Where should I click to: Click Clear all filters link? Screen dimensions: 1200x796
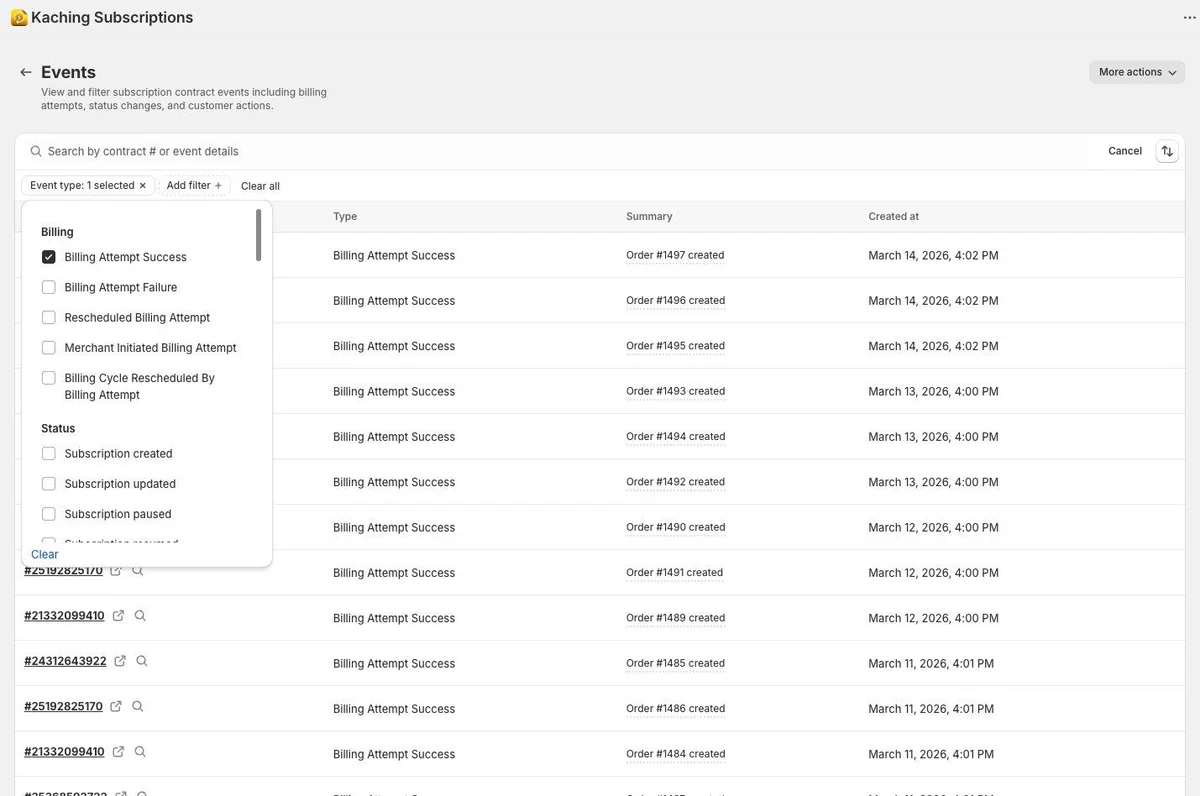(x=260, y=186)
